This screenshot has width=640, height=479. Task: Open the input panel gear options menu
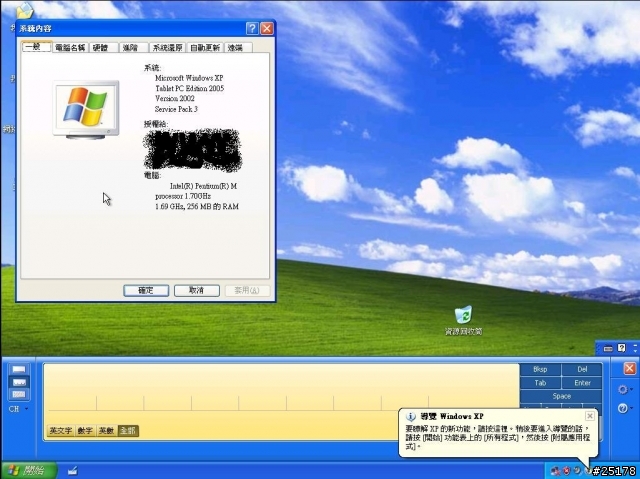[x=624, y=390]
